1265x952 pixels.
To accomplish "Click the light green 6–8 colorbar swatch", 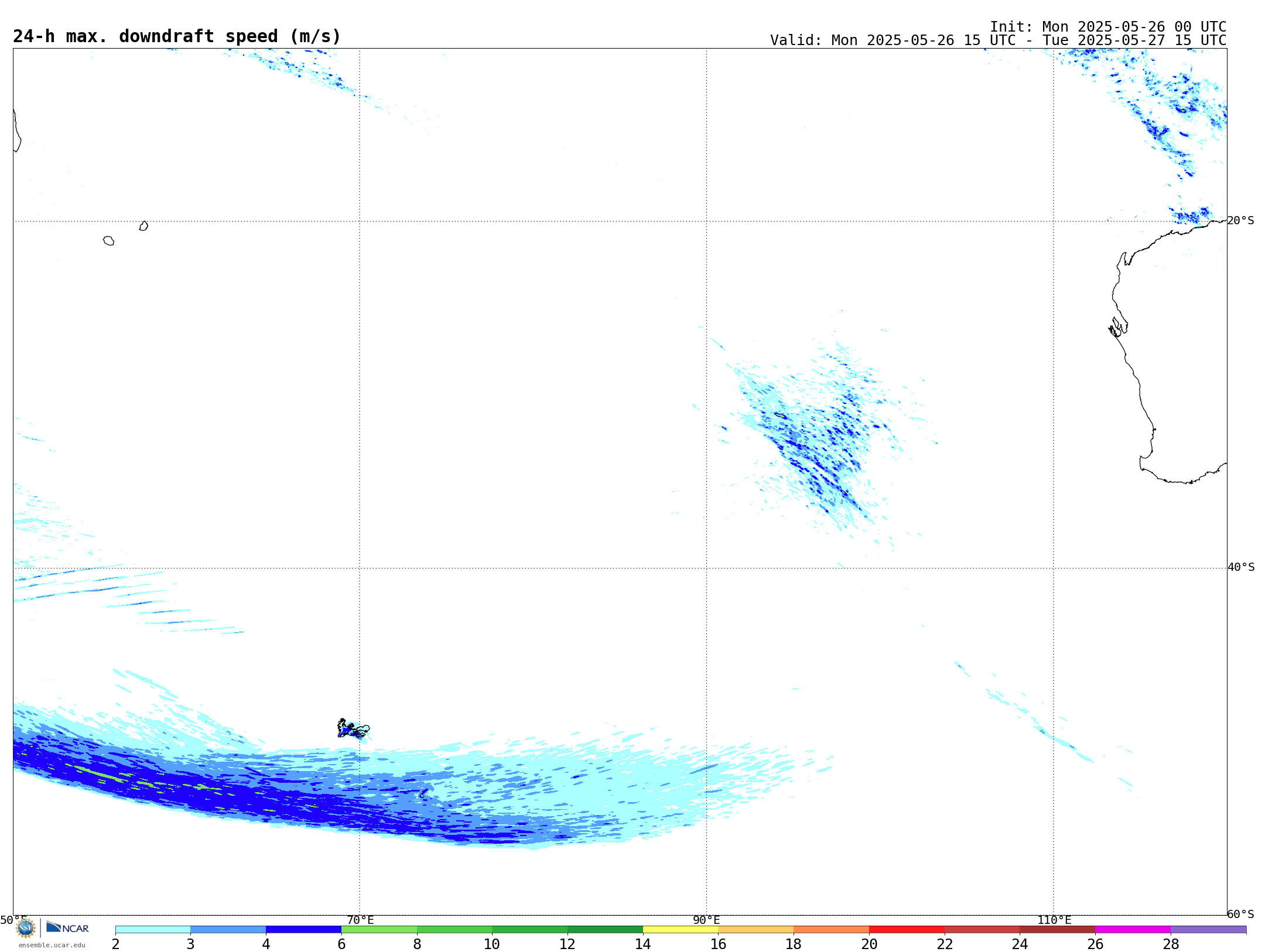I will click(x=379, y=930).
